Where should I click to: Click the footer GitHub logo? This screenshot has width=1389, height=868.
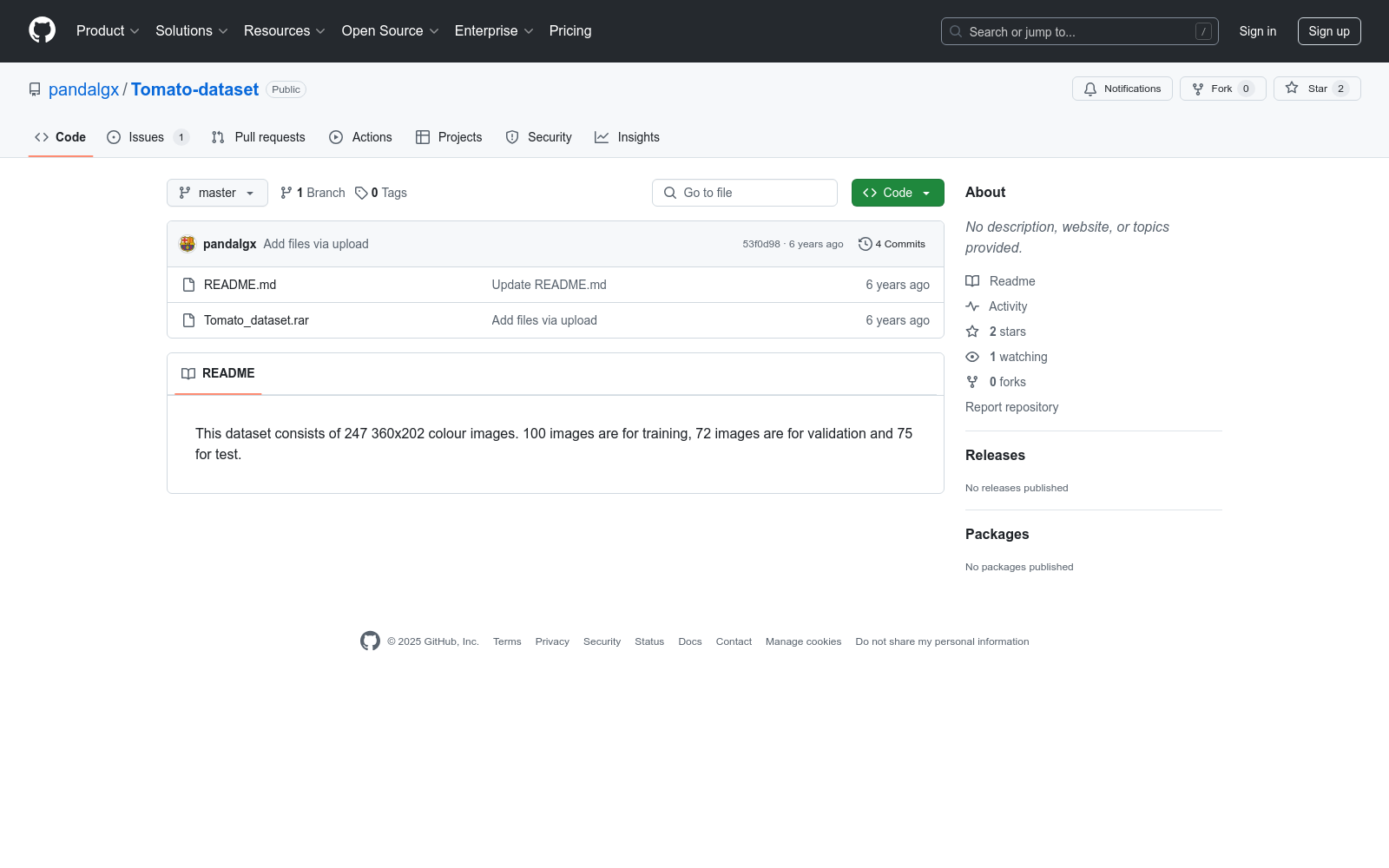tap(370, 641)
